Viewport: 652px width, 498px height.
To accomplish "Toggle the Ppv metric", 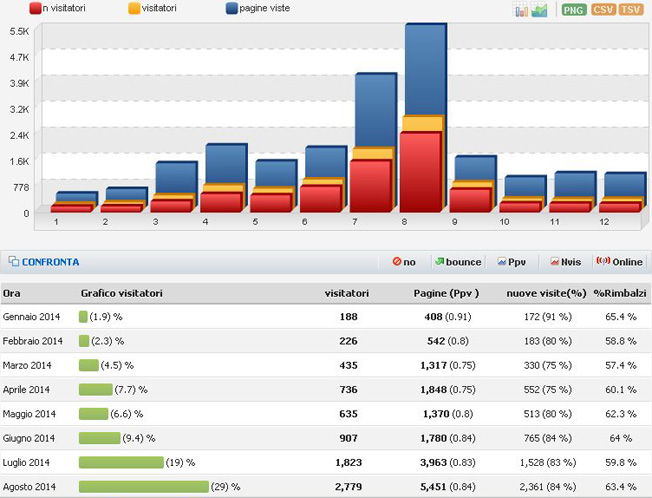I will (x=512, y=262).
